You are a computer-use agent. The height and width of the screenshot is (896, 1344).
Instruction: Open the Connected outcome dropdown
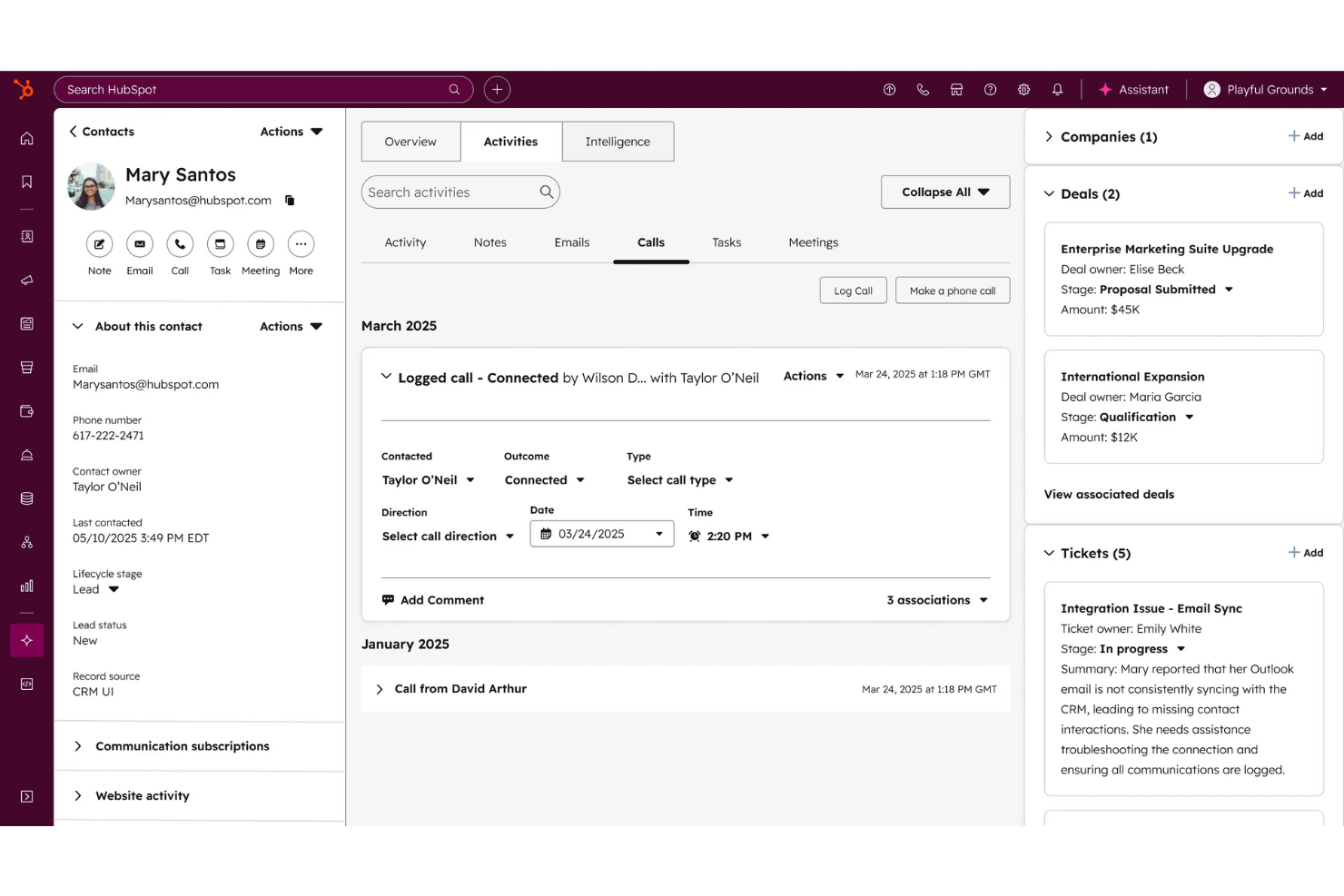pos(543,479)
